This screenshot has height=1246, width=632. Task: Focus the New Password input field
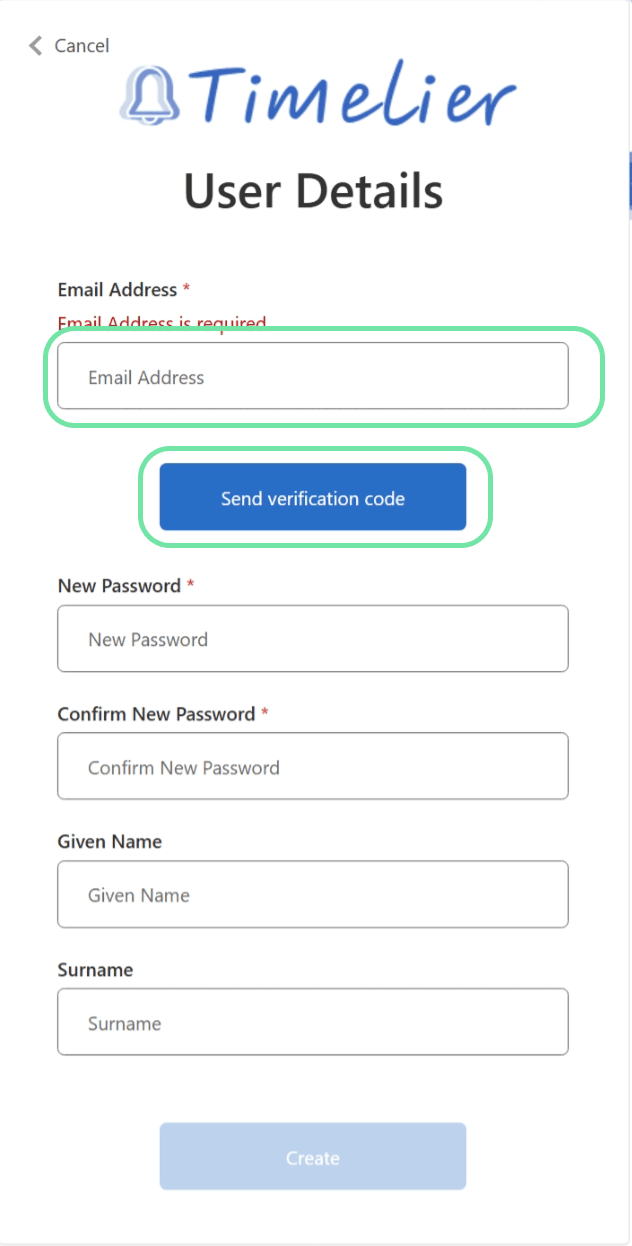tap(313, 638)
